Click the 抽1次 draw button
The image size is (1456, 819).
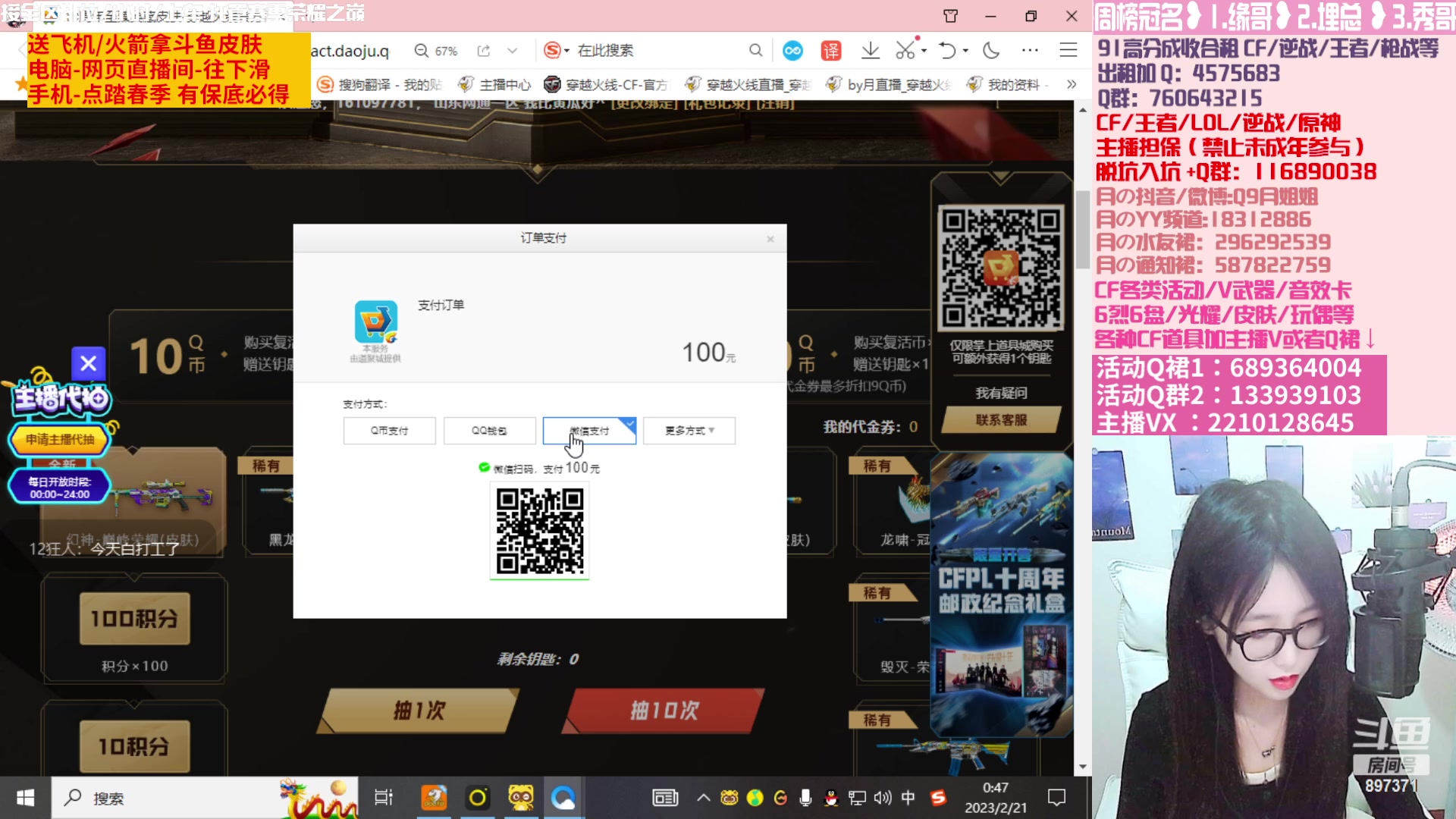(x=419, y=711)
